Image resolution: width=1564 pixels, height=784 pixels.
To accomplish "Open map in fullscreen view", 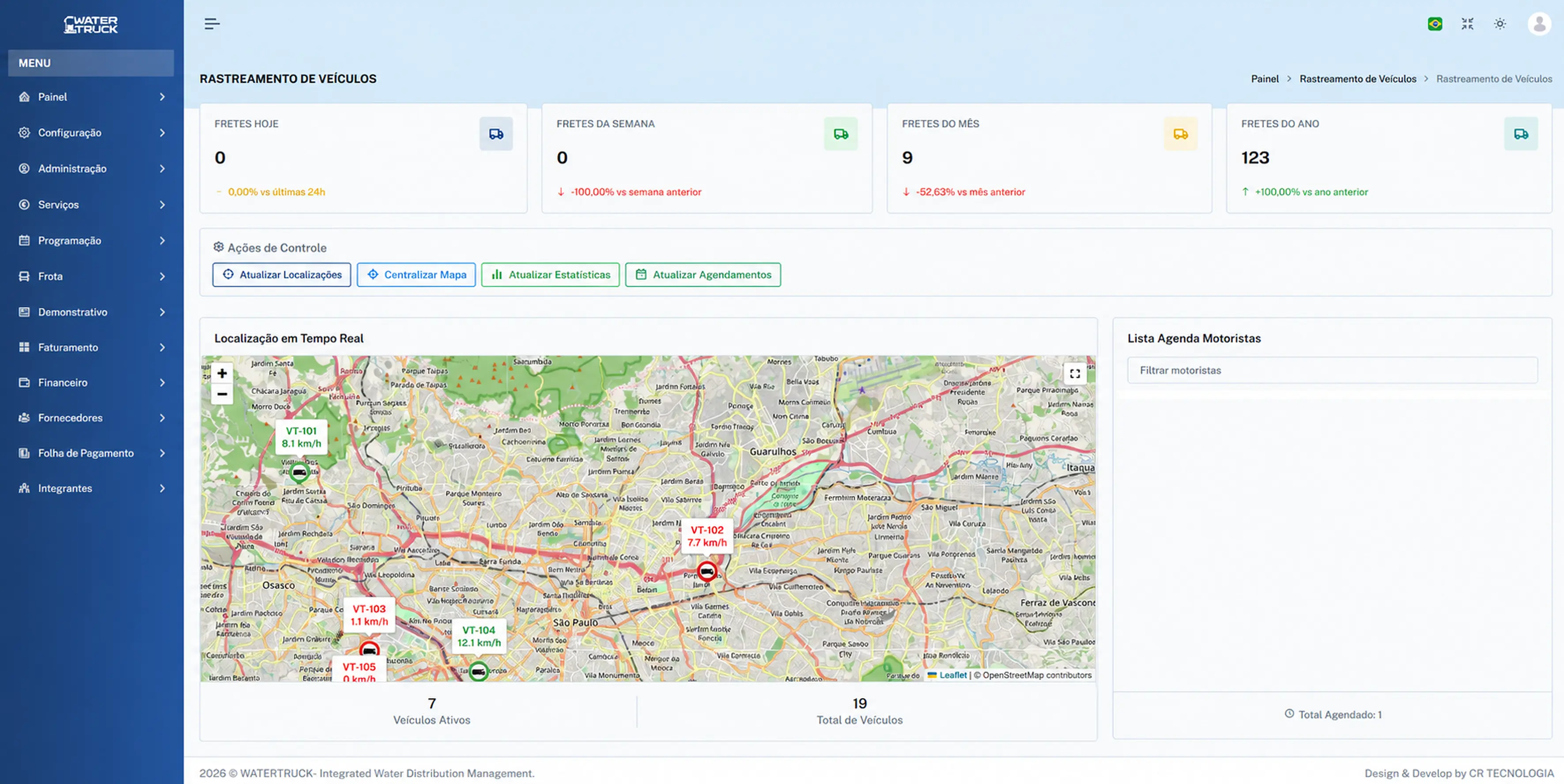I will point(1075,374).
